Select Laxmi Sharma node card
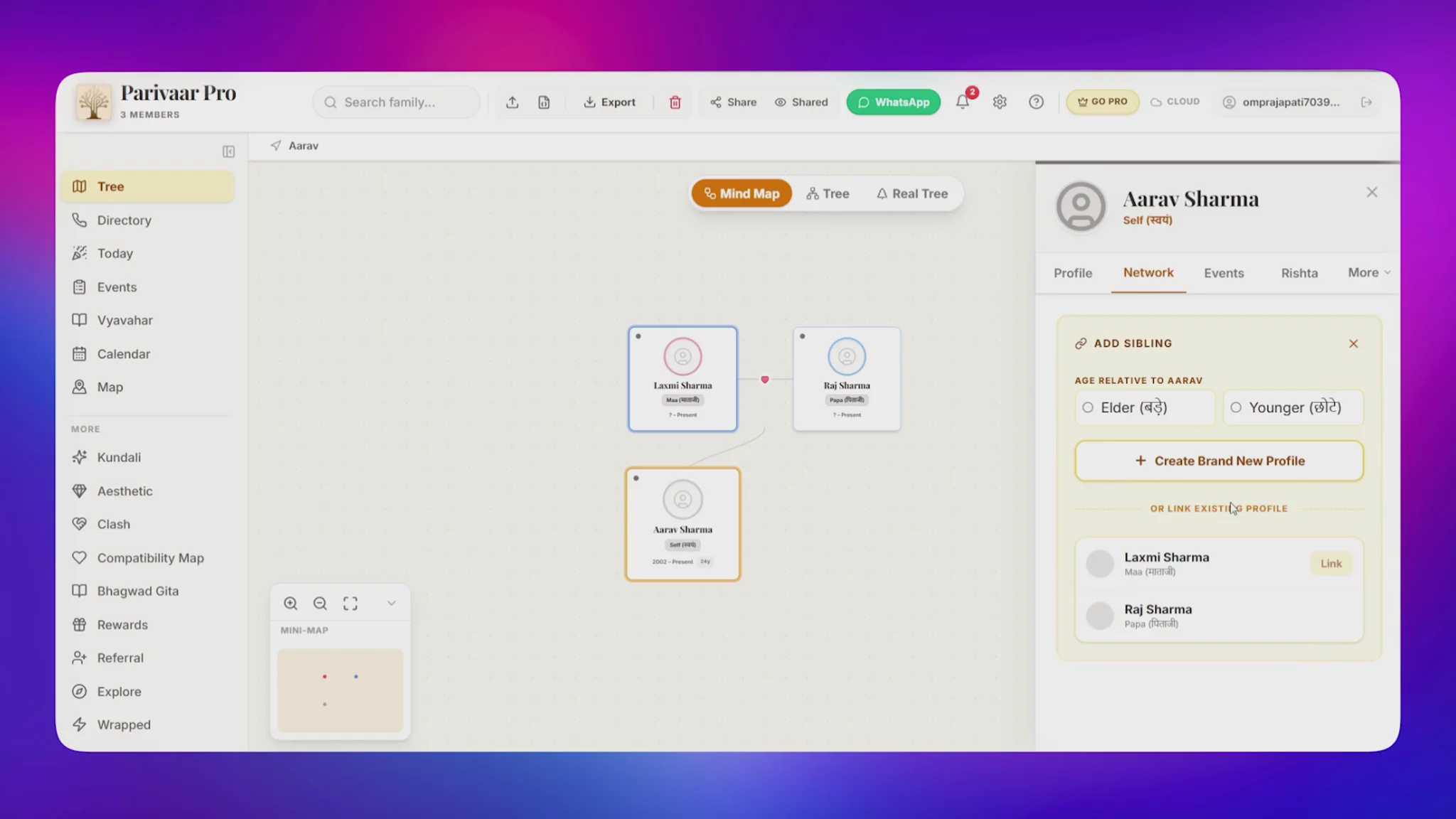The width and height of the screenshot is (1456, 819). 682,379
